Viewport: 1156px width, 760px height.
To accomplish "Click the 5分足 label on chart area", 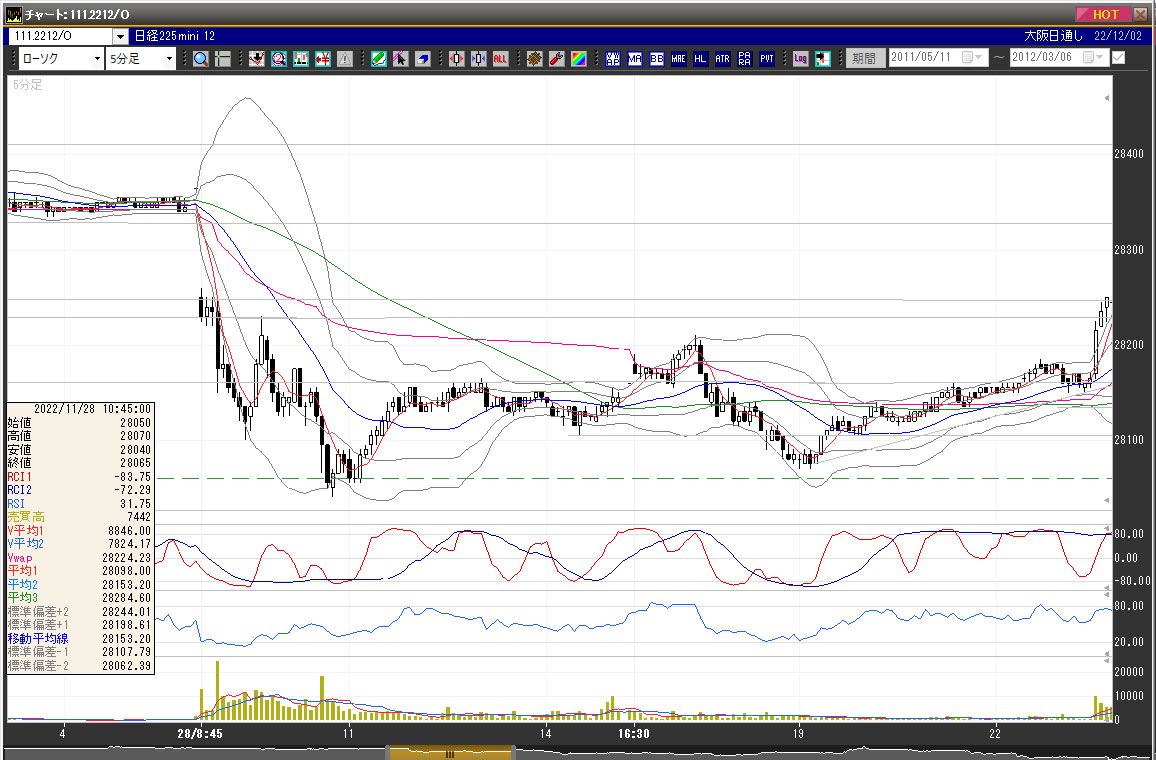I will click(x=28, y=85).
